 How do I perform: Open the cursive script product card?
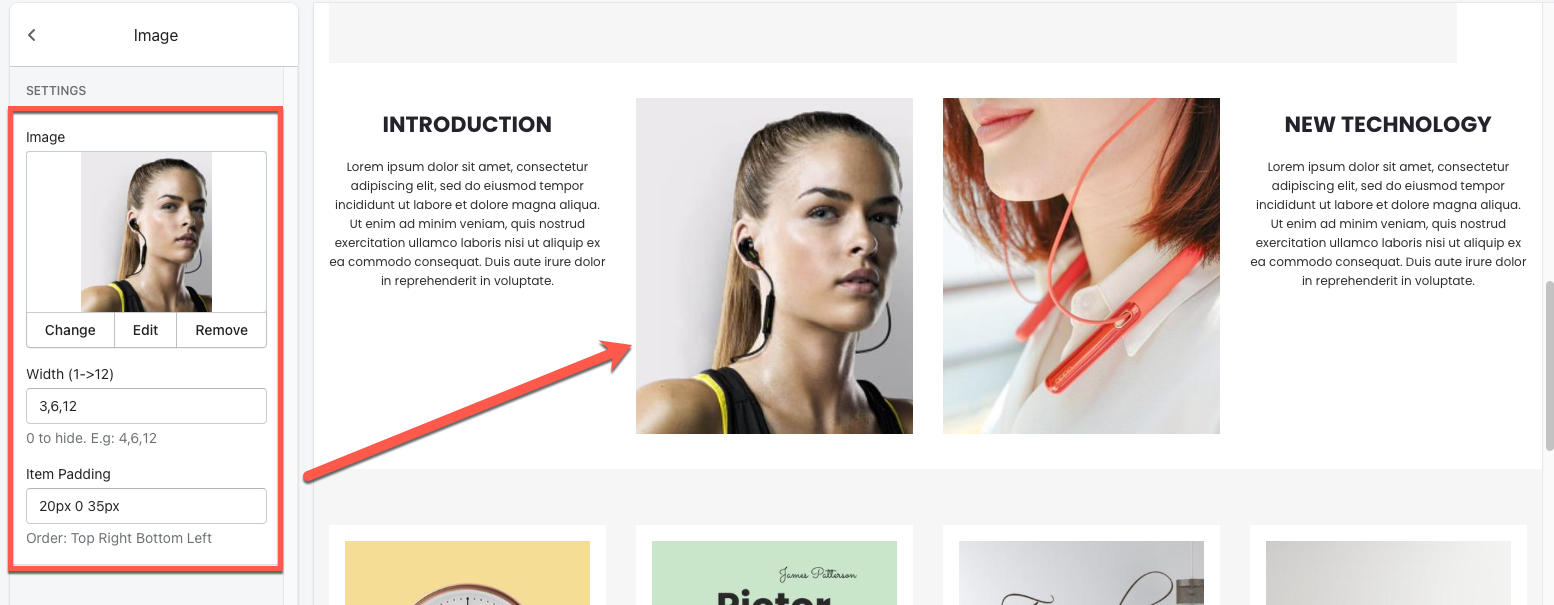[x=1081, y=565]
